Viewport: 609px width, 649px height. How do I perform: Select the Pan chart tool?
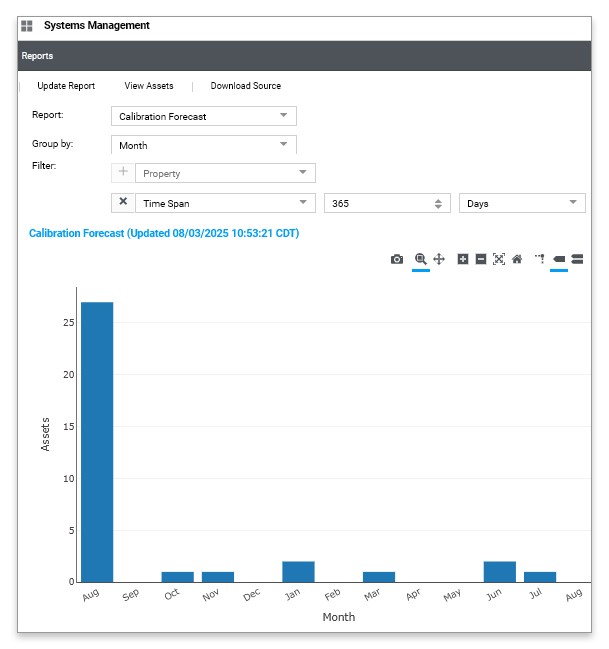tap(439, 259)
